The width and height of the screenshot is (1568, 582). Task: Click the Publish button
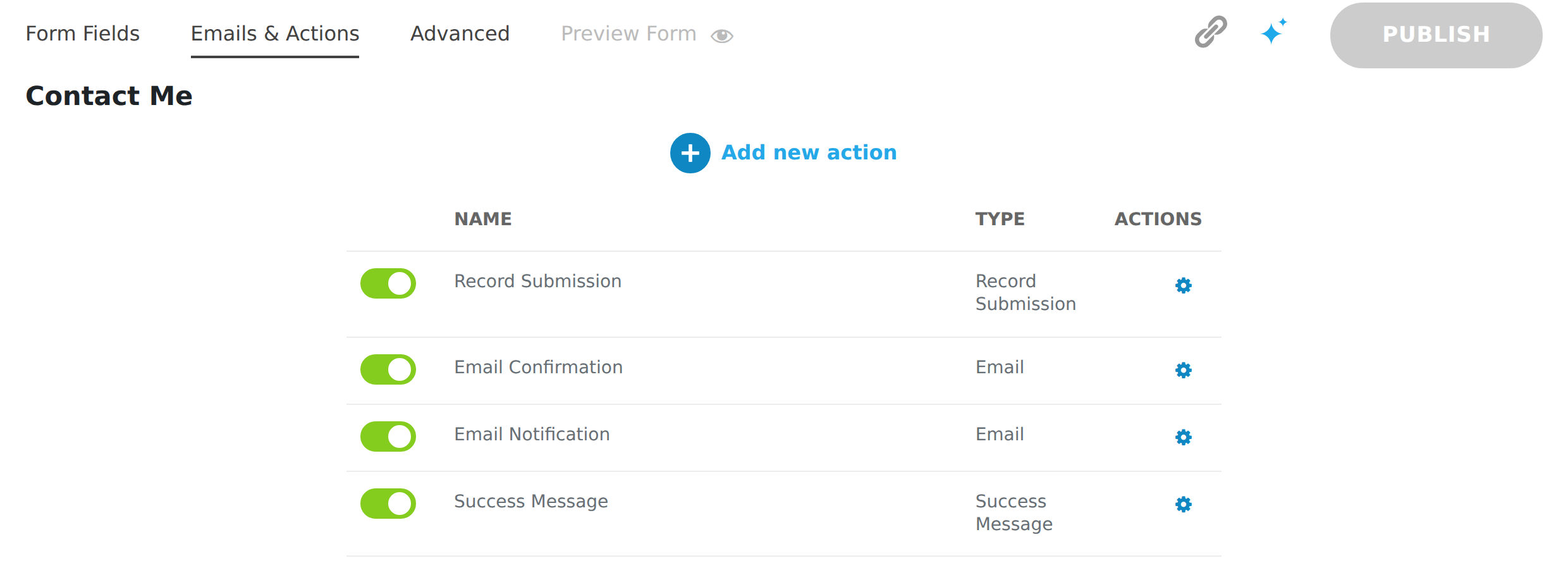click(1436, 35)
